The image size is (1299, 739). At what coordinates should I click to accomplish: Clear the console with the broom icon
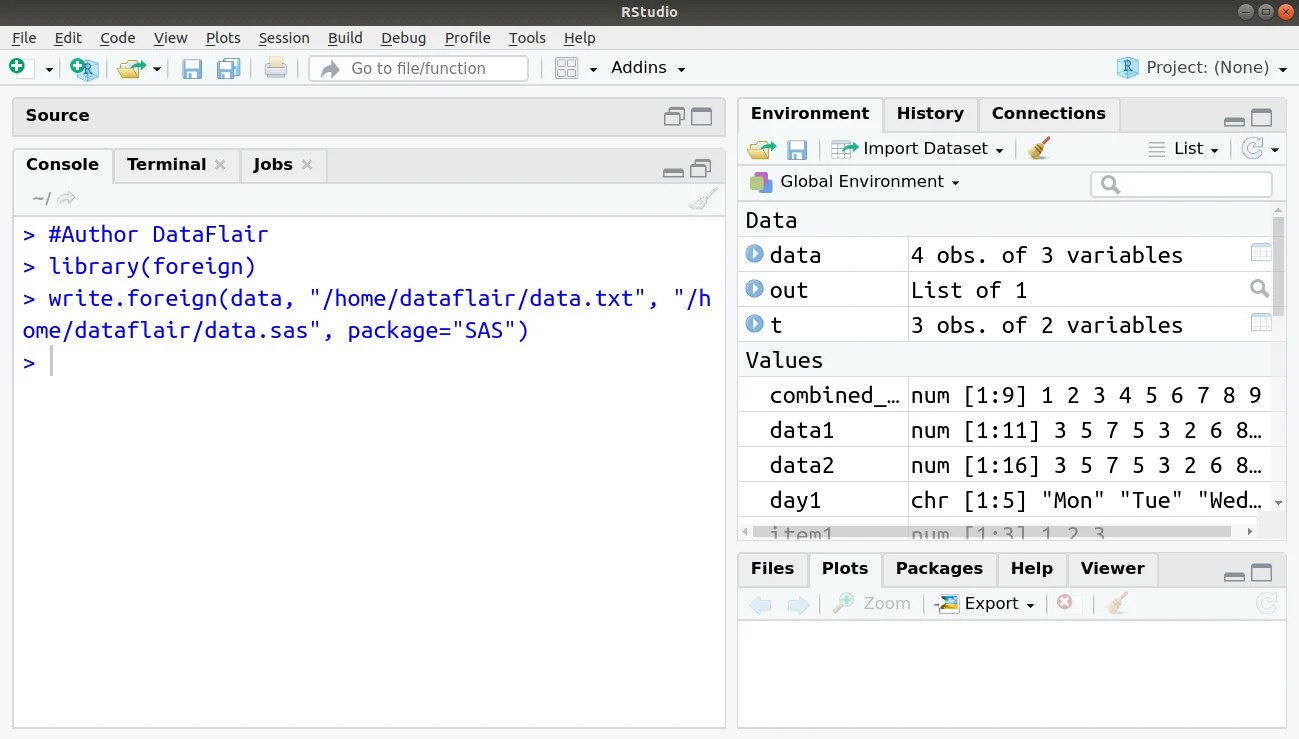tap(703, 198)
